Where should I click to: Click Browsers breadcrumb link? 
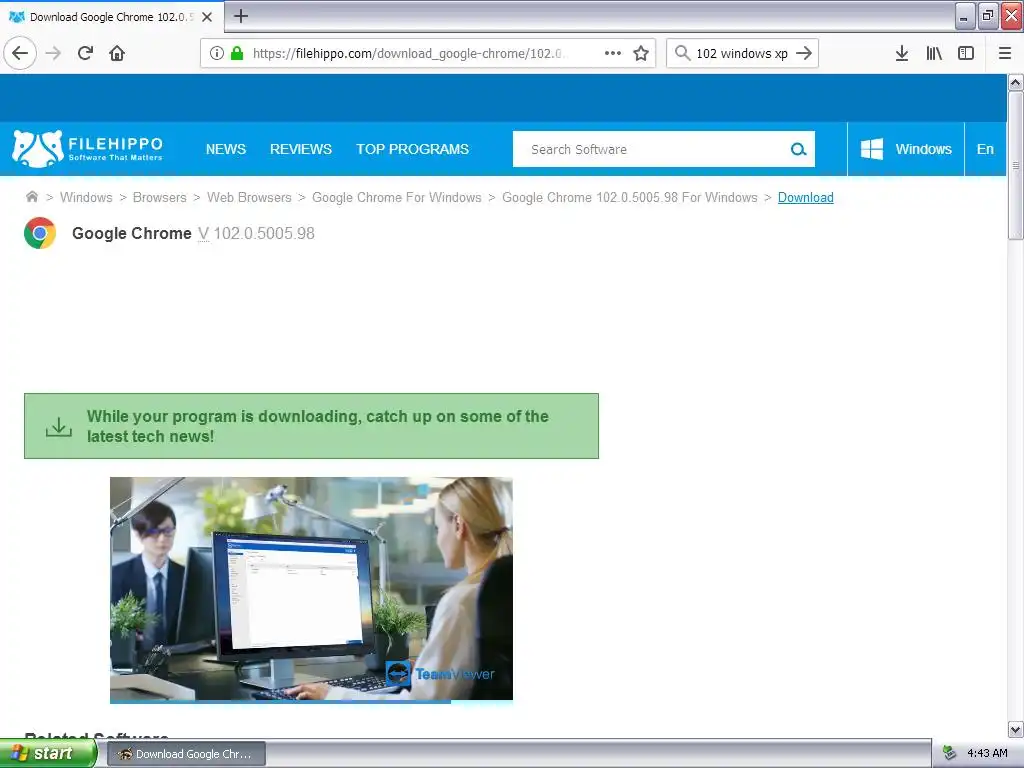[x=159, y=197]
